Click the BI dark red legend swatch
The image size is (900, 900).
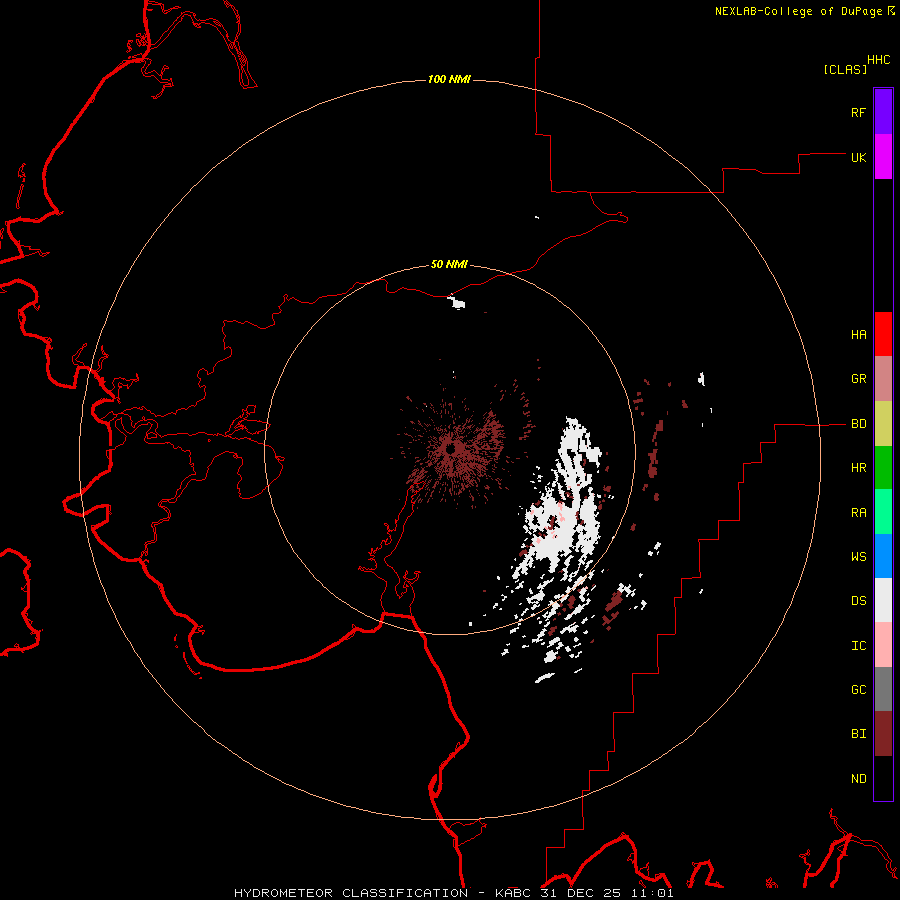coord(883,734)
